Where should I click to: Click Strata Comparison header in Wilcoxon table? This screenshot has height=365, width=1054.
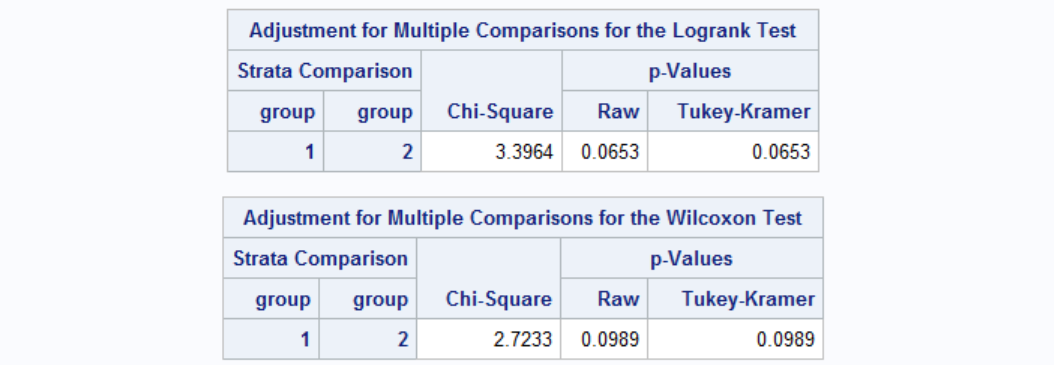coord(320,258)
